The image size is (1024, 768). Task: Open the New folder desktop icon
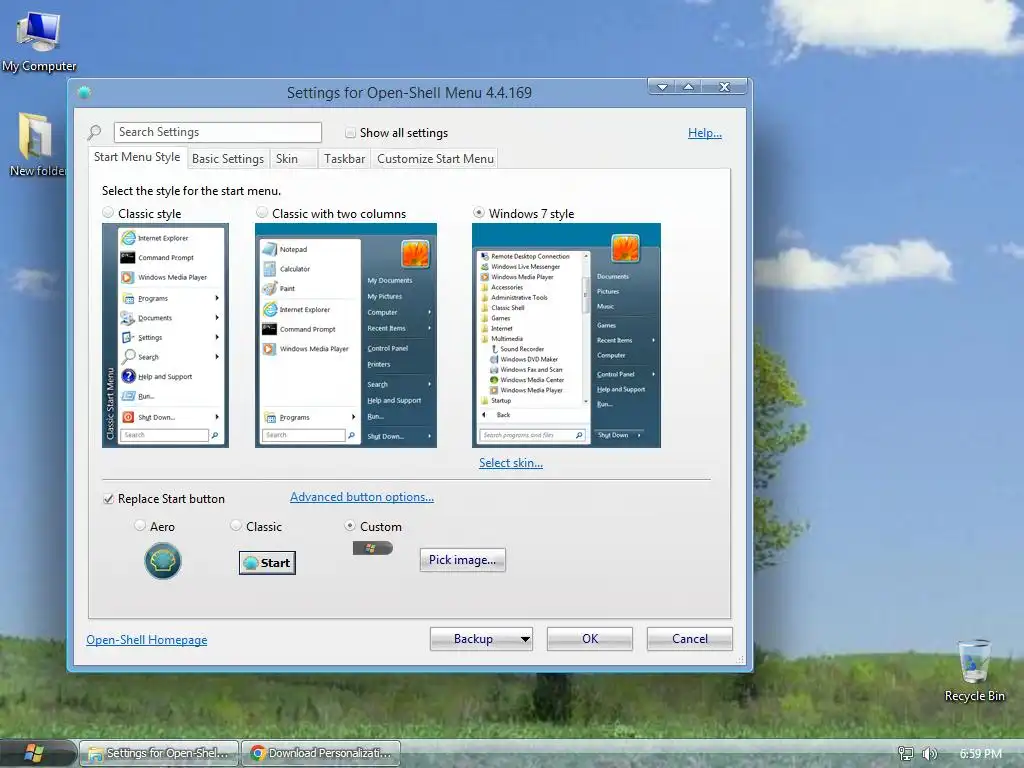point(37,145)
